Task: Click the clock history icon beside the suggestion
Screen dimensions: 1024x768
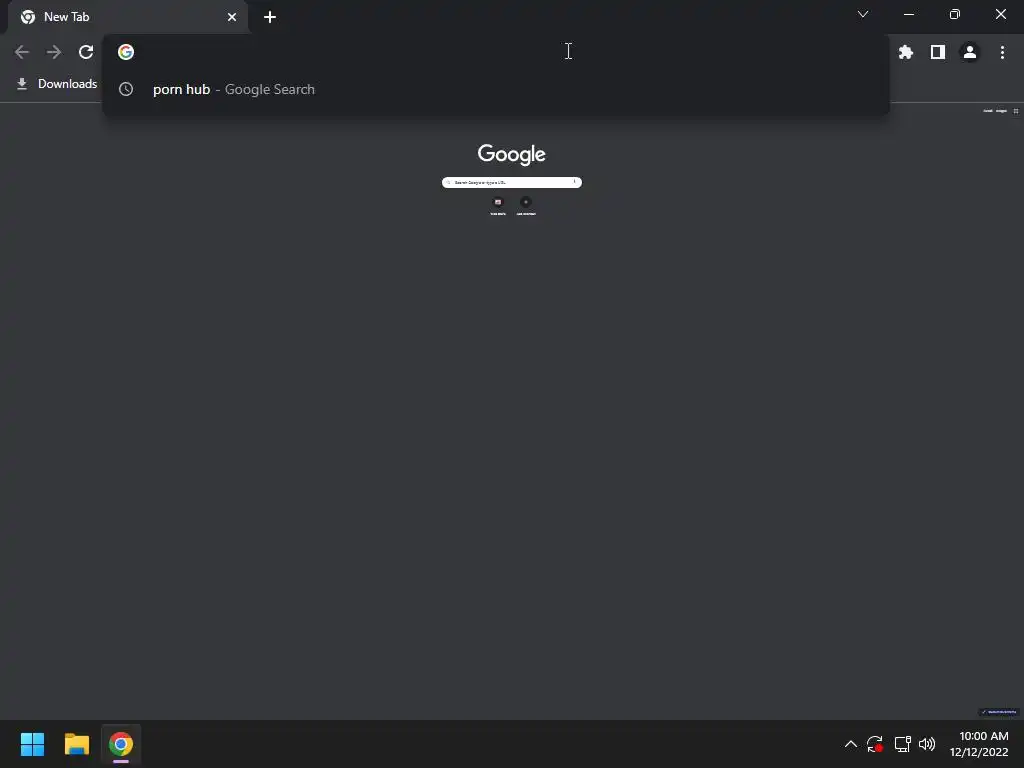Action: (x=126, y=89)
